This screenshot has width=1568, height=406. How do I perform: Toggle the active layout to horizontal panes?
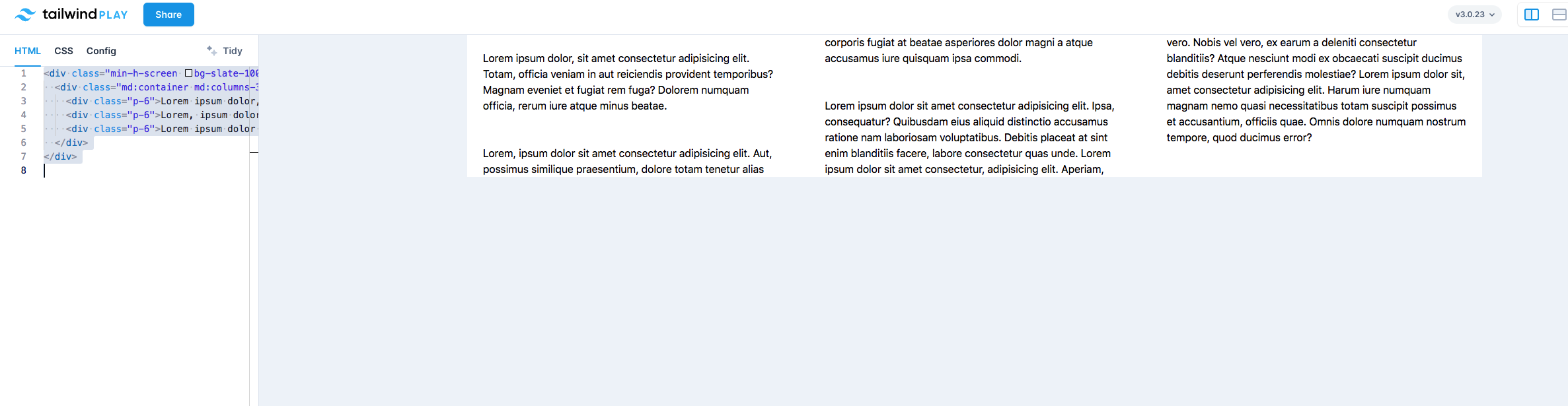[1558, 14]
